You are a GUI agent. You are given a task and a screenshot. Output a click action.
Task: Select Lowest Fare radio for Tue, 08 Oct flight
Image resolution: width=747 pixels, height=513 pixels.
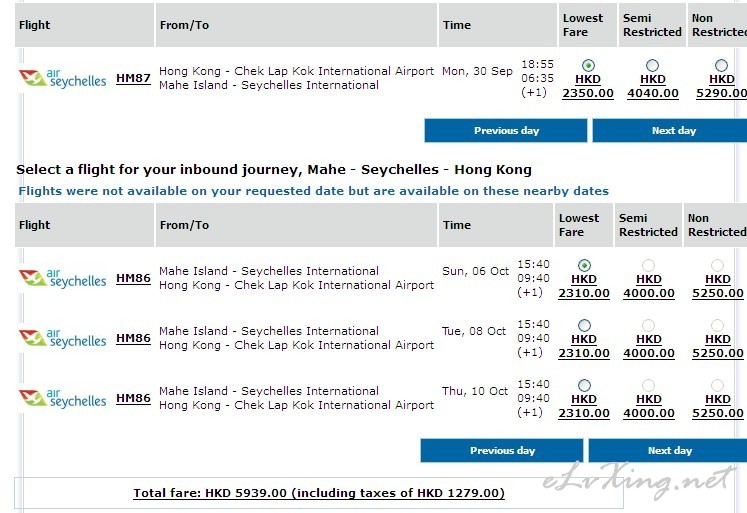[x=584, y=325]
